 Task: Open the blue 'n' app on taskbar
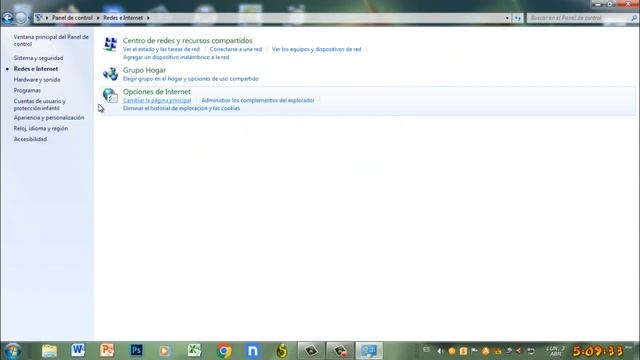[253, 351]
